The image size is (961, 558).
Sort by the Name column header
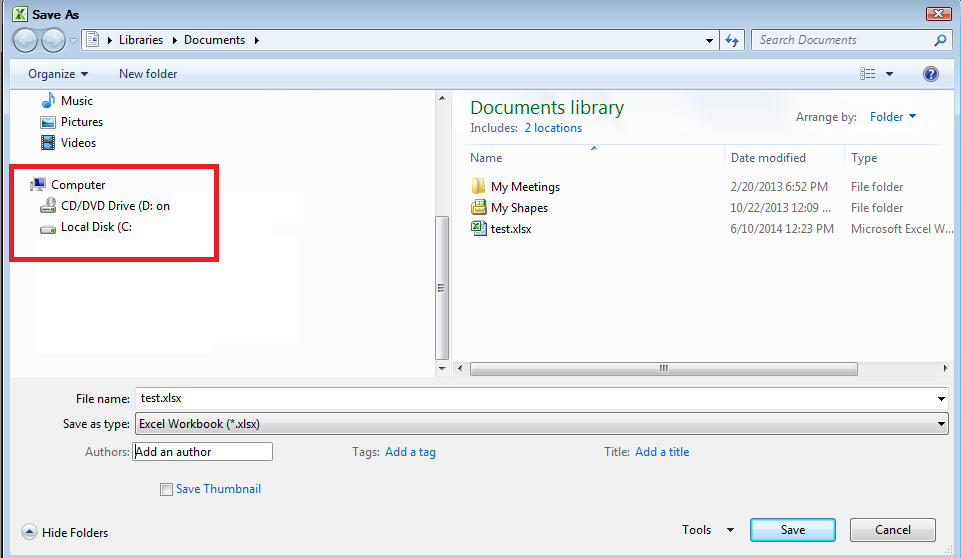click(486, 158)
